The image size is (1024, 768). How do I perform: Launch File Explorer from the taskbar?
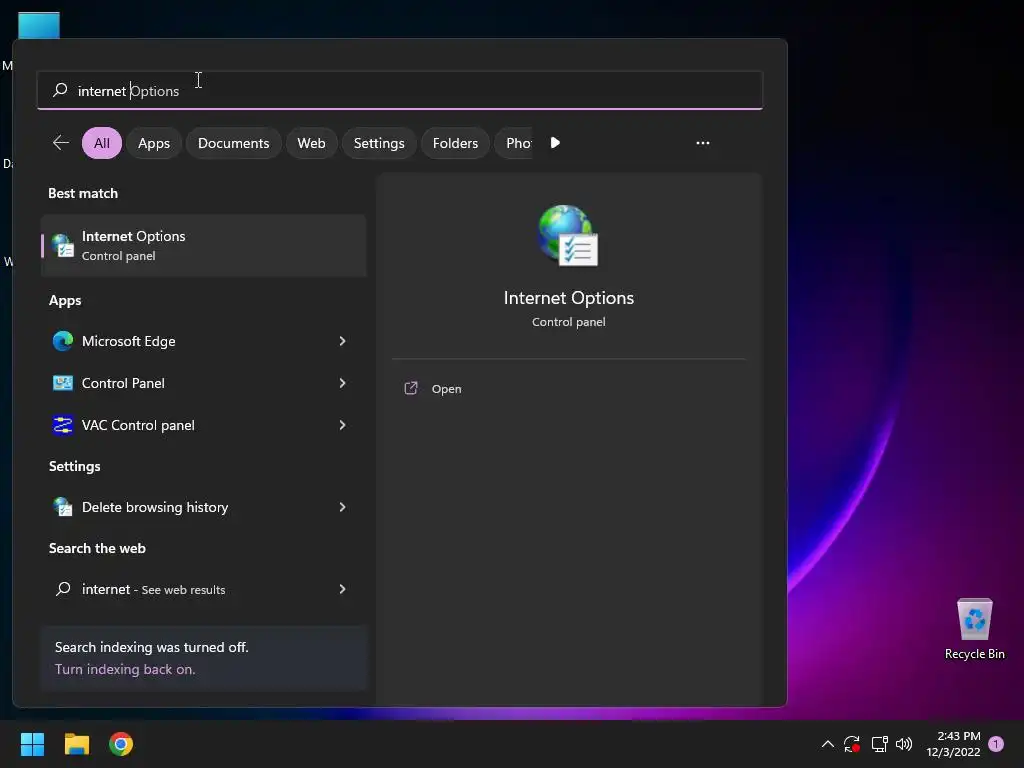(x=76, y=744)
